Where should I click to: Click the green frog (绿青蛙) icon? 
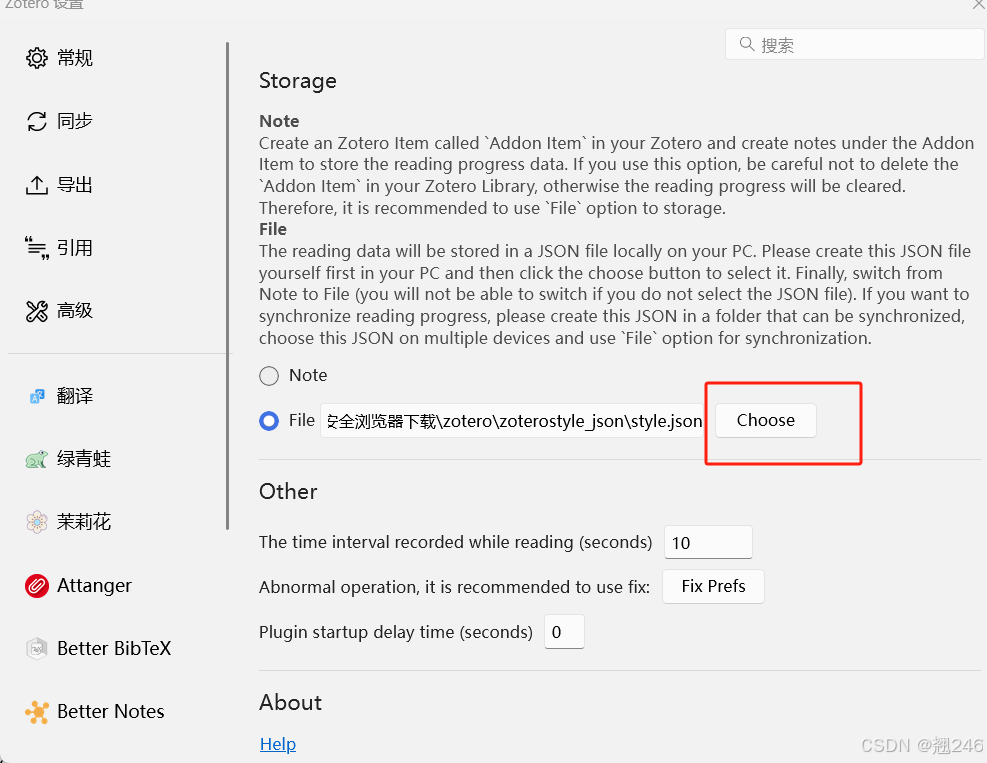pyautogui.click(x=37, y=459)
